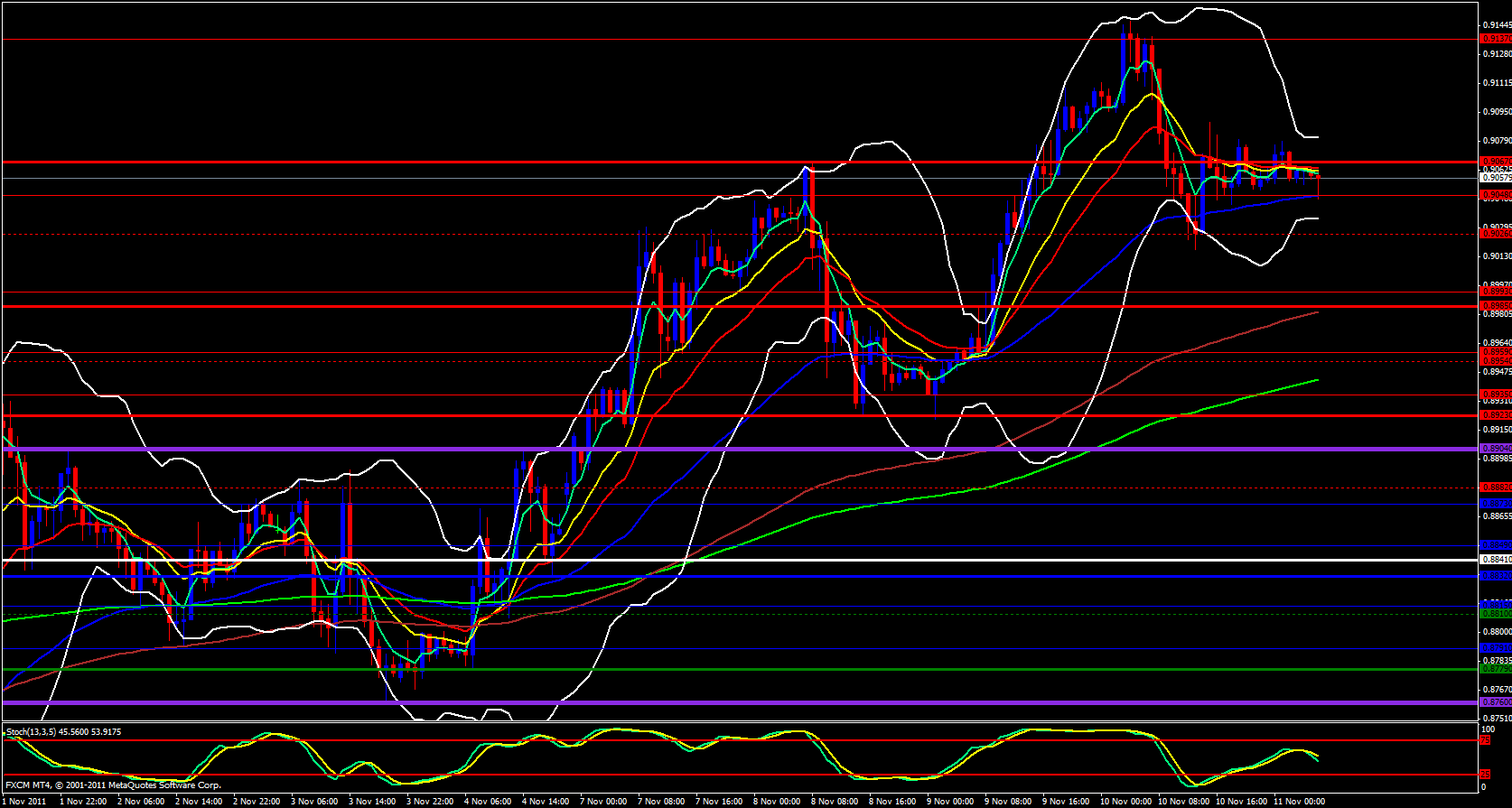Viewport: 1512px width, 808px height.
Task: Select the purple 0.89040 price level tag
Action: coord(1496,449)
